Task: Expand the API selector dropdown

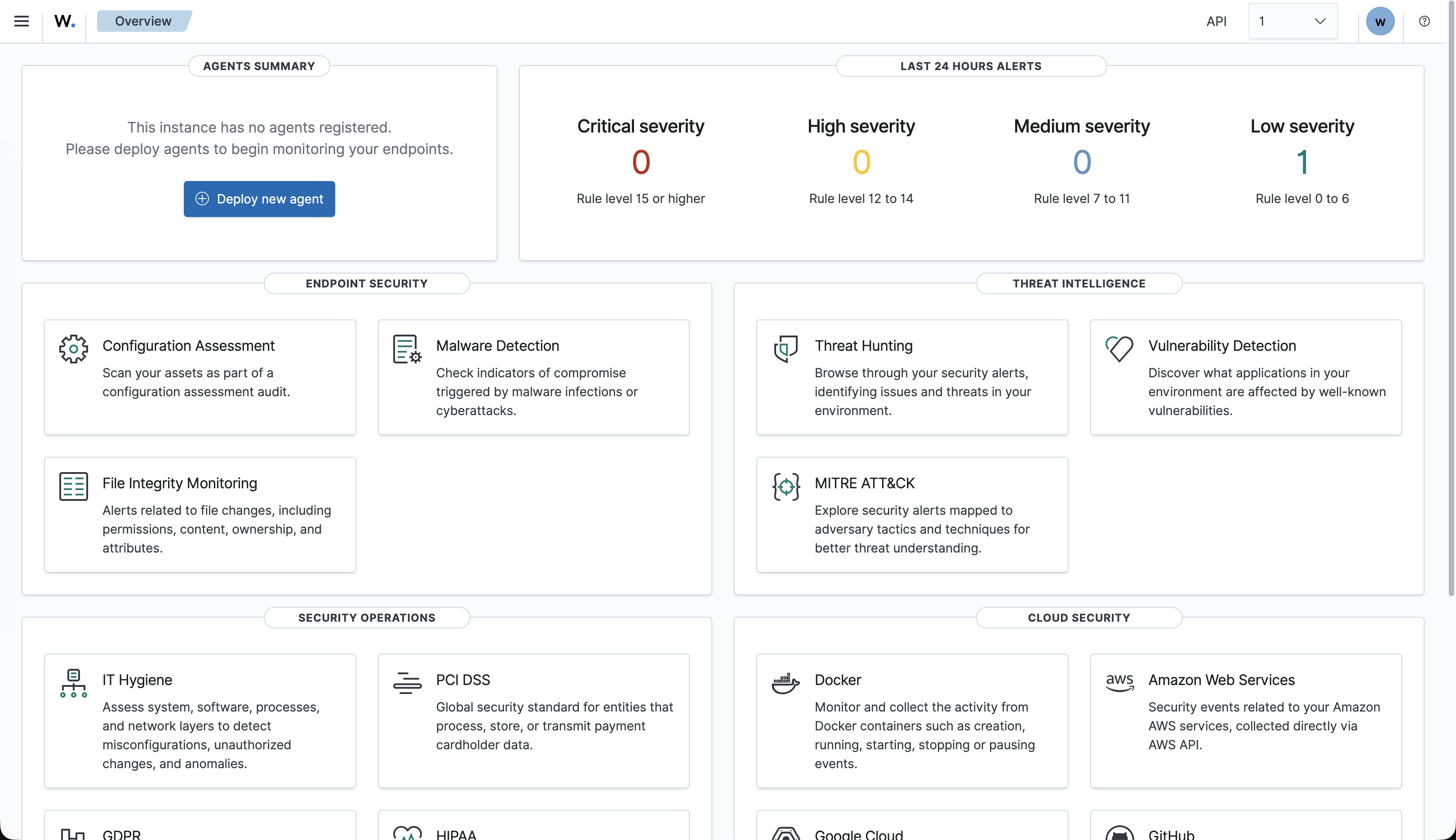Action: 1293,22
